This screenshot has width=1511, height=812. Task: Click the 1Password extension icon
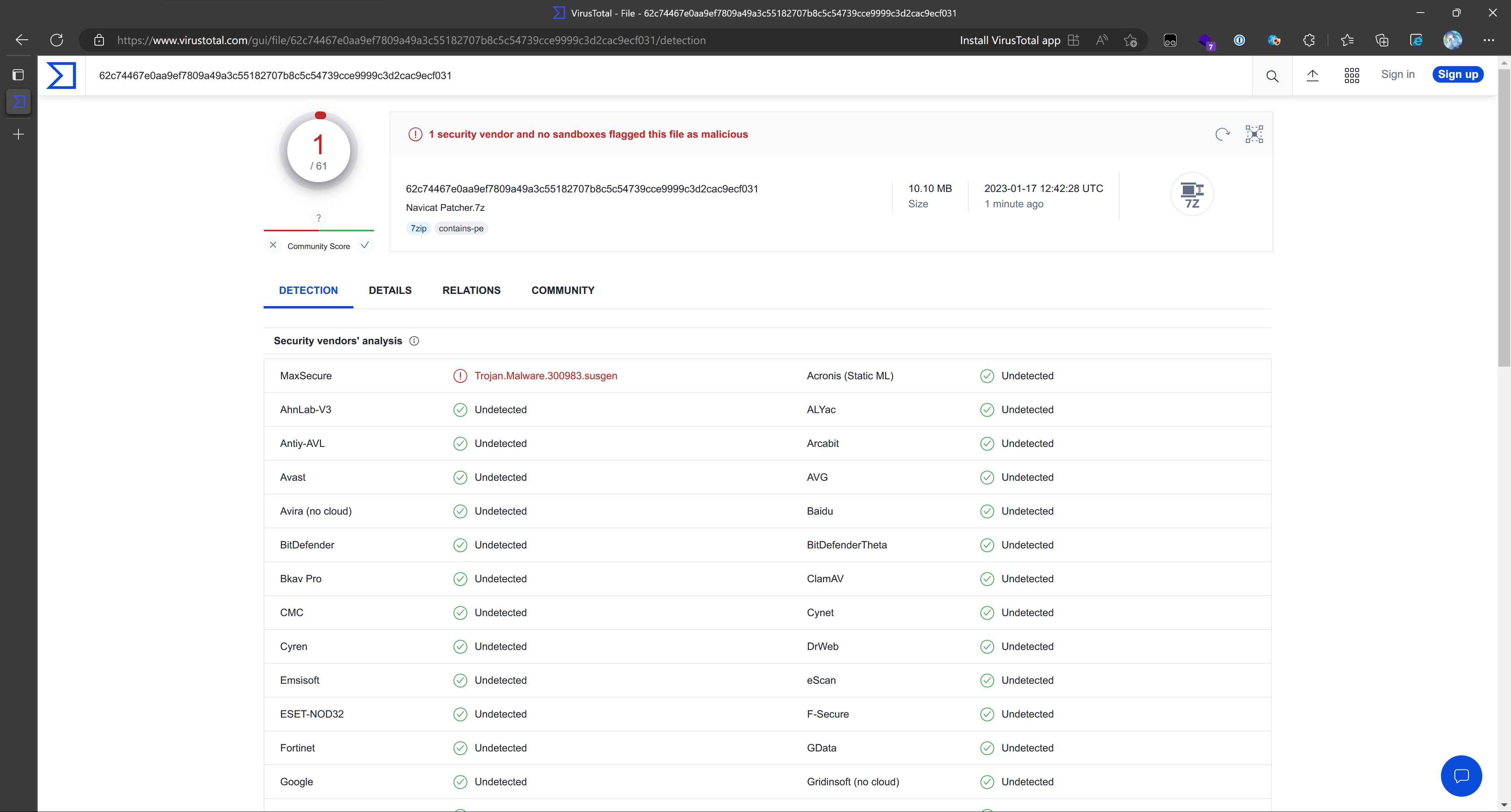[1239, 40]
